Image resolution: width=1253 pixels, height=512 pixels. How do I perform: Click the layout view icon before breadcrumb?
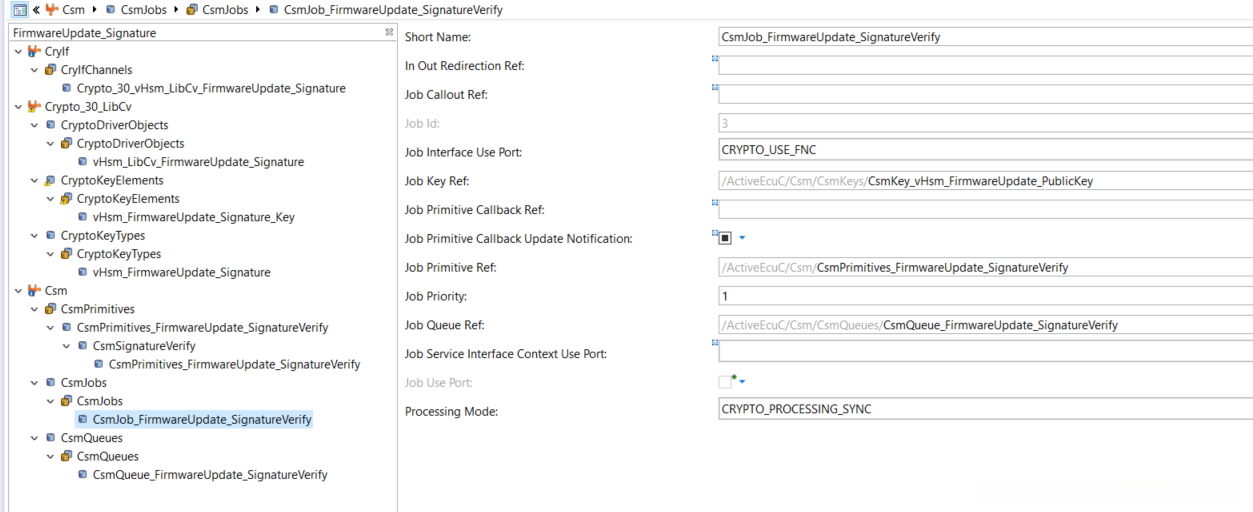point(19,10)
